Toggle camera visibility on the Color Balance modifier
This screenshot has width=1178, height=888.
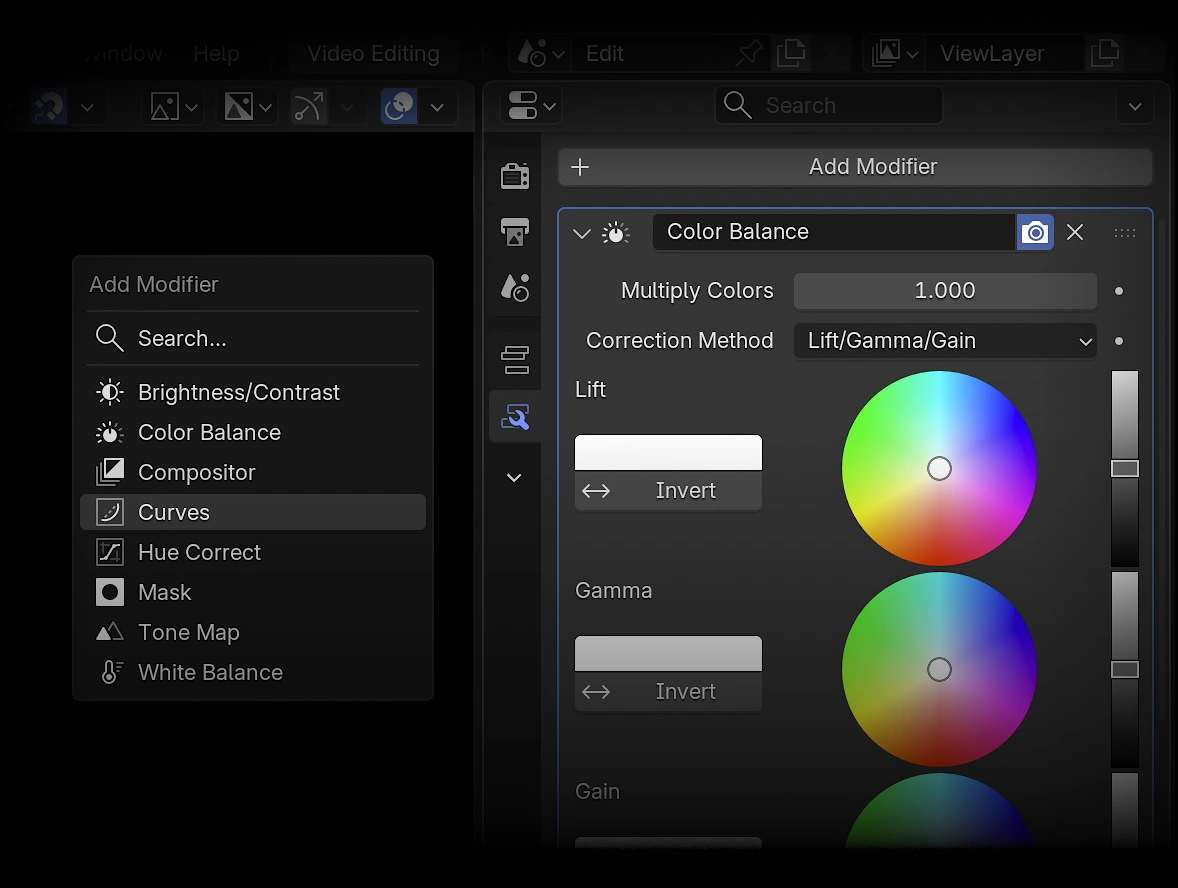1035,232
